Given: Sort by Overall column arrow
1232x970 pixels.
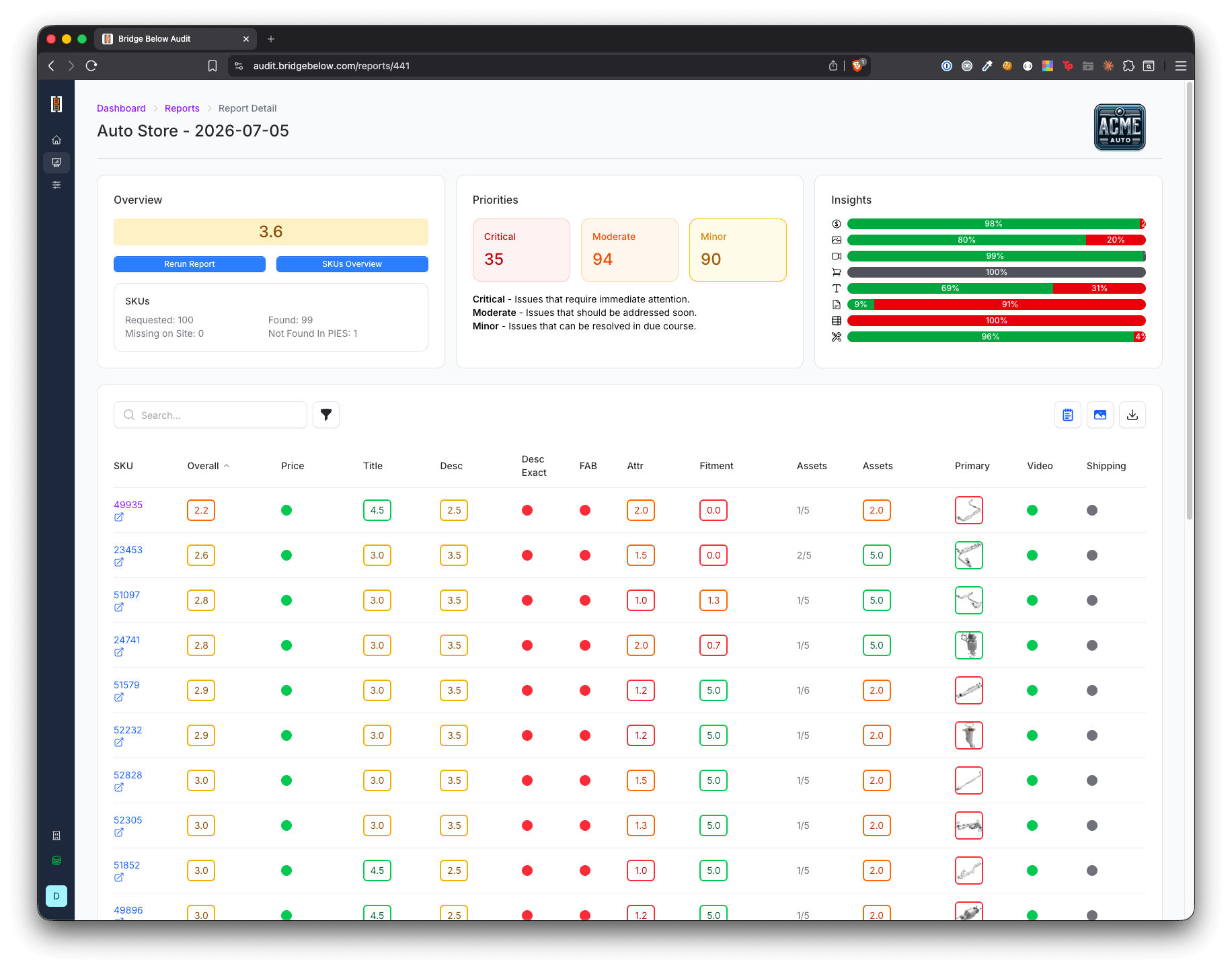Looking at the screenshot, I should coord(227,466).
